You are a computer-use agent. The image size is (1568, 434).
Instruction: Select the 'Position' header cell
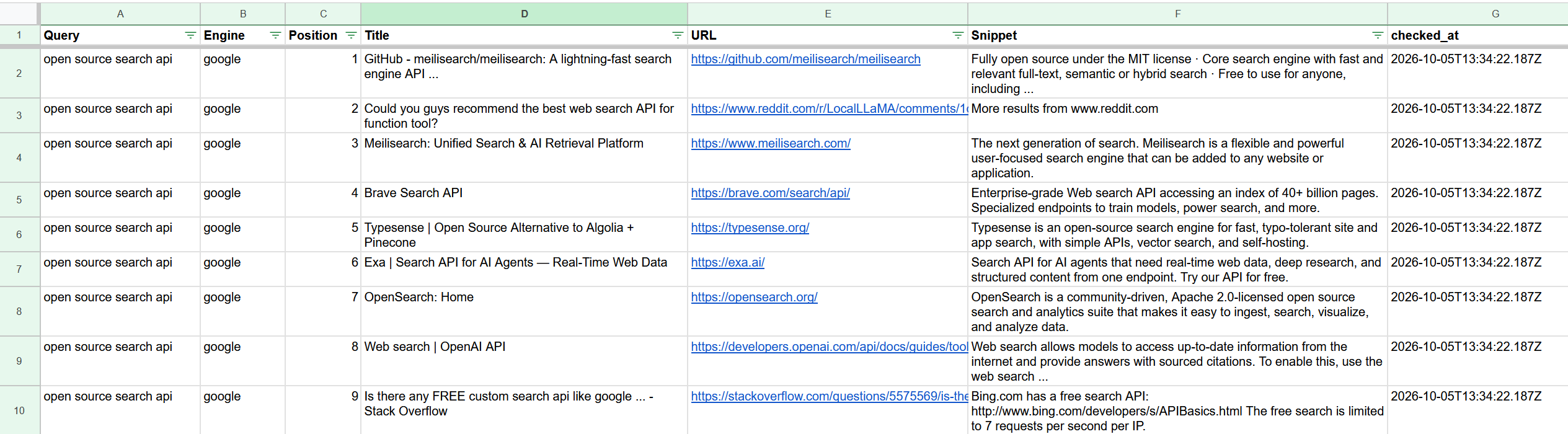323,35
